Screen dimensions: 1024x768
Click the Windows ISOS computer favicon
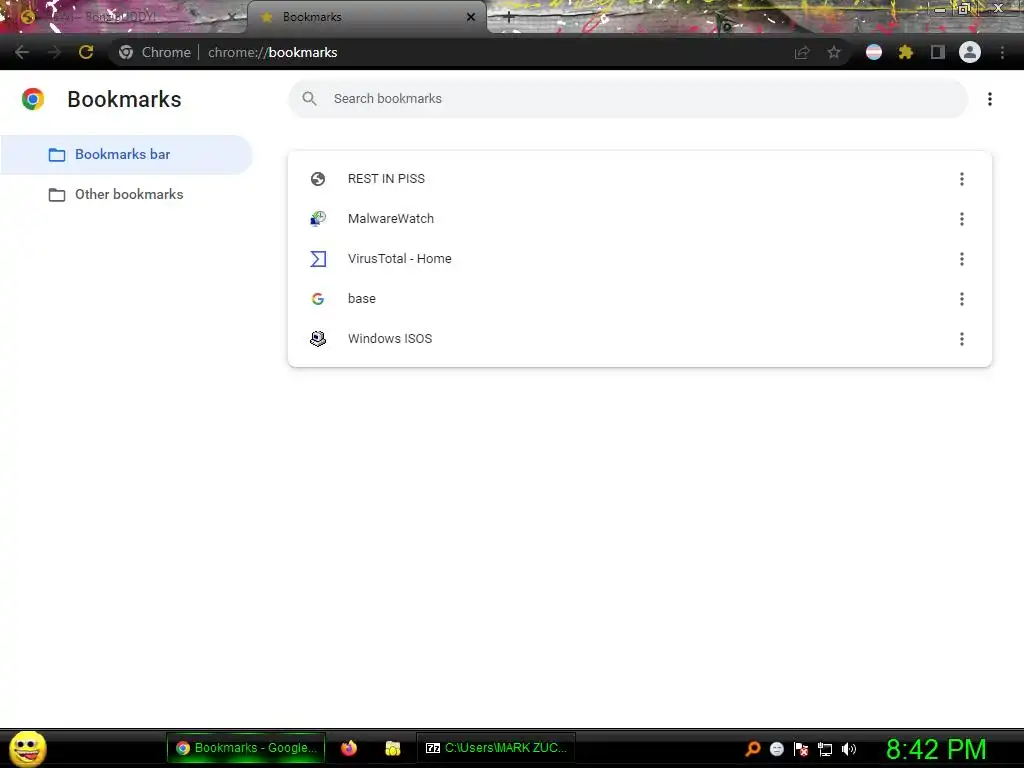click(318, 338)
